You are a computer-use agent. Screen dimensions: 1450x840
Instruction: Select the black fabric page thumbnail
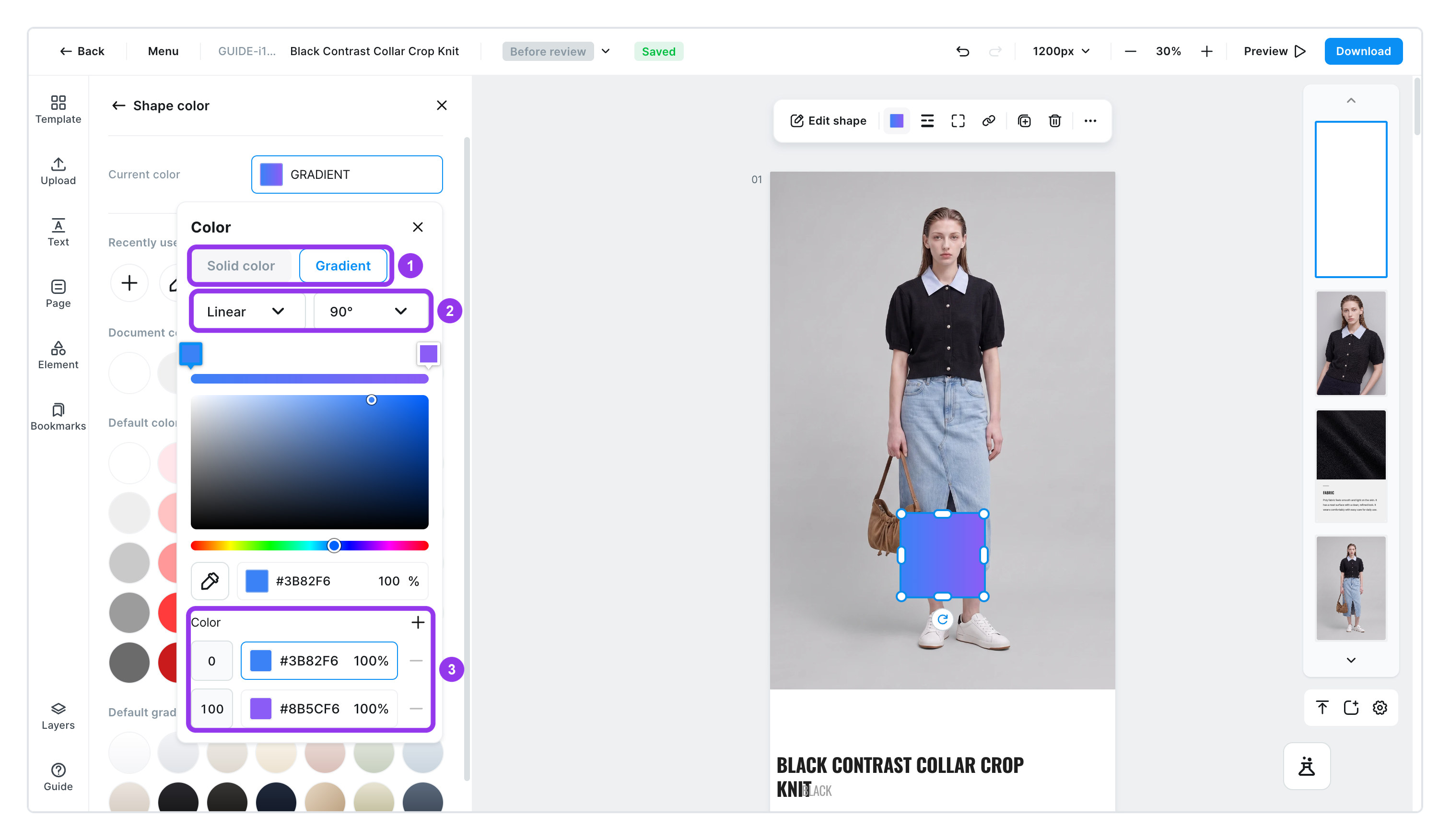point(1350,466)
